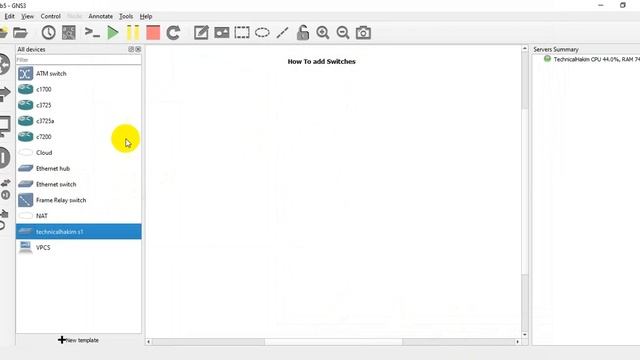Open the Control menu
This screenshot has height=360, width=640.
(x=51, y=16)
